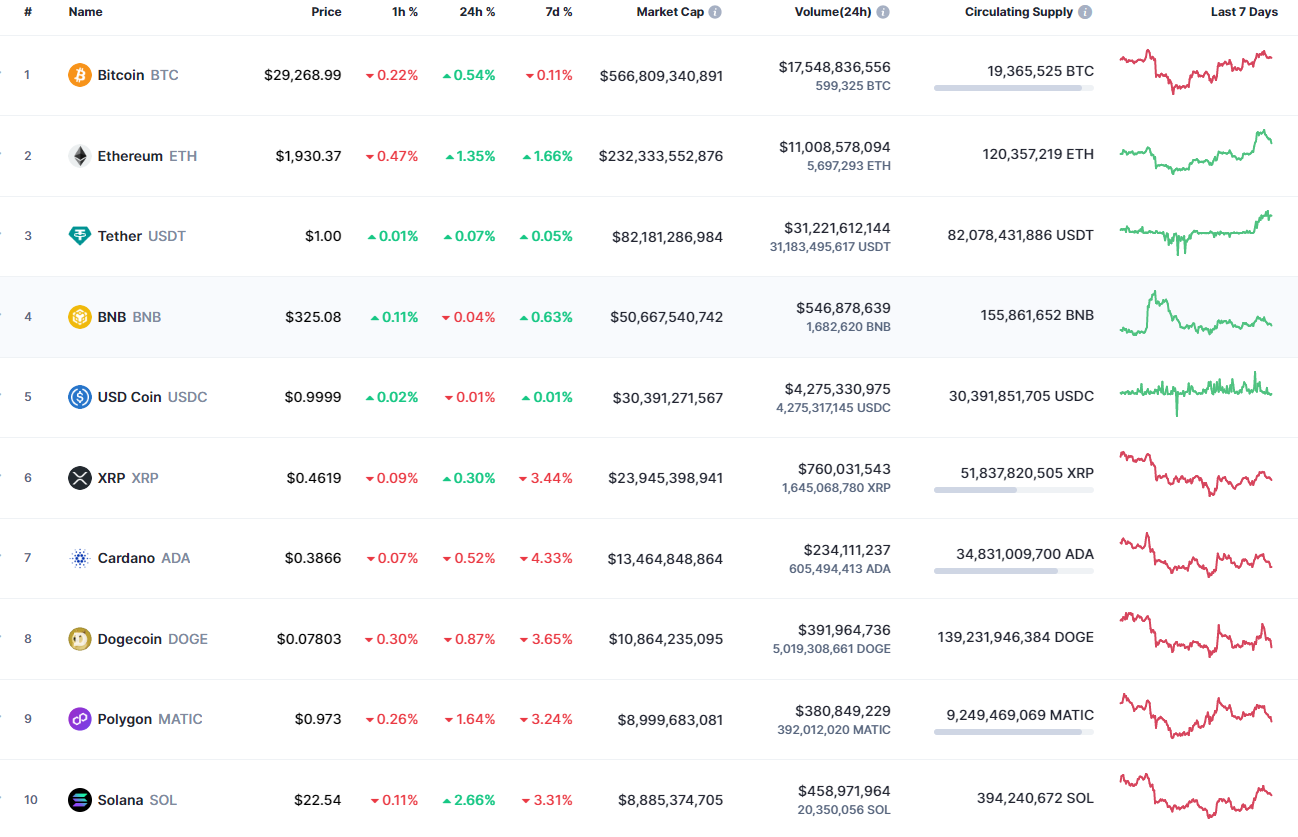This screenshot has width=1298, height=837.
Task: Click the BNB gold logo
Action: point(79,316)
